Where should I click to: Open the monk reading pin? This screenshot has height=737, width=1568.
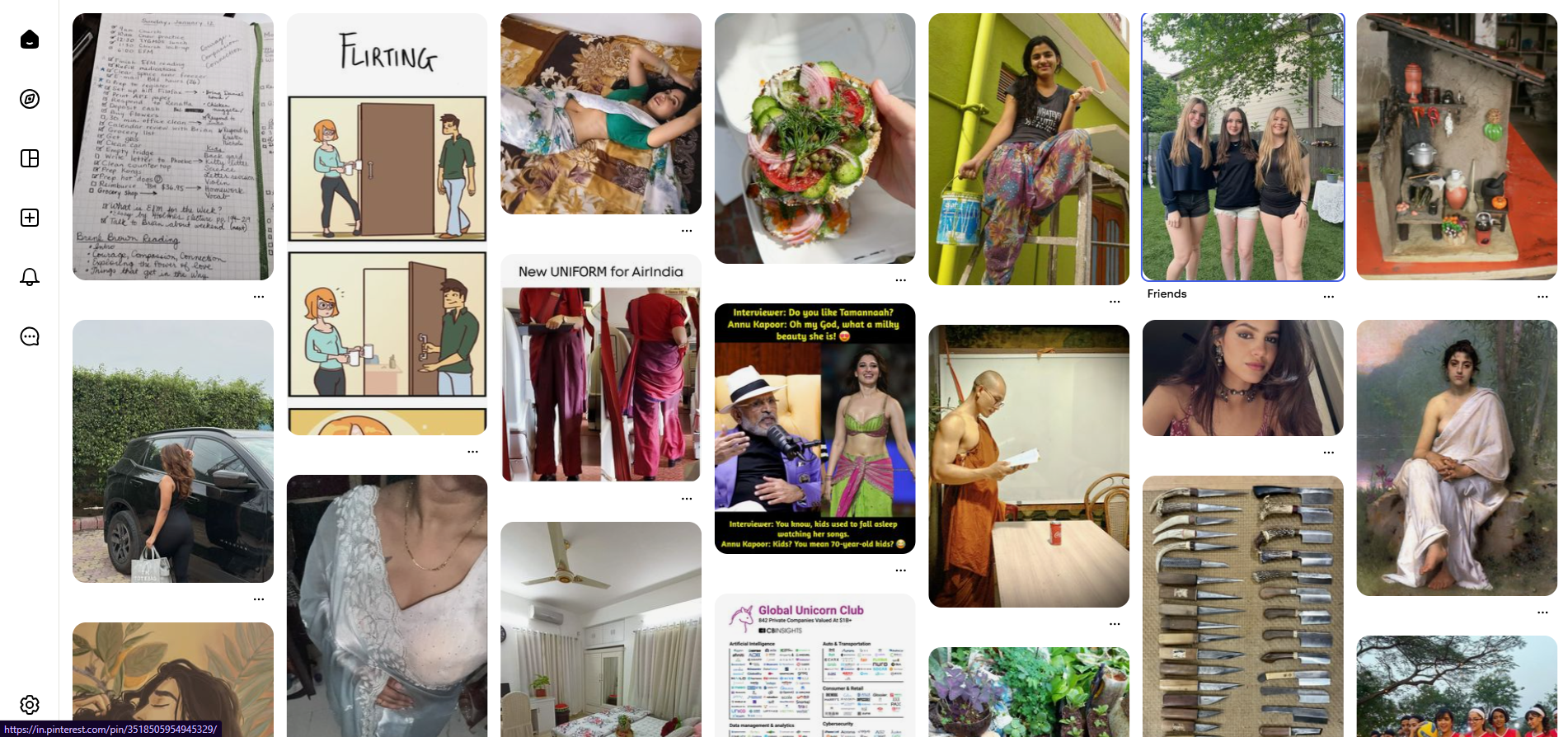tap(1029, 466)
